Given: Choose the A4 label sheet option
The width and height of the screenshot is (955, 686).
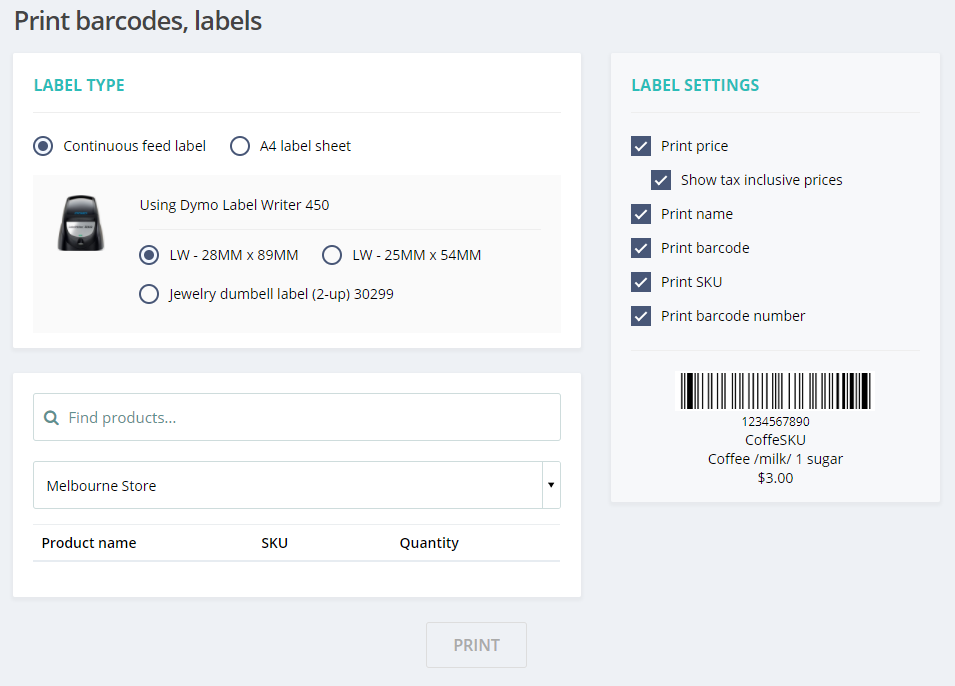Looking at the screenshot, I should tap(240, 146).
